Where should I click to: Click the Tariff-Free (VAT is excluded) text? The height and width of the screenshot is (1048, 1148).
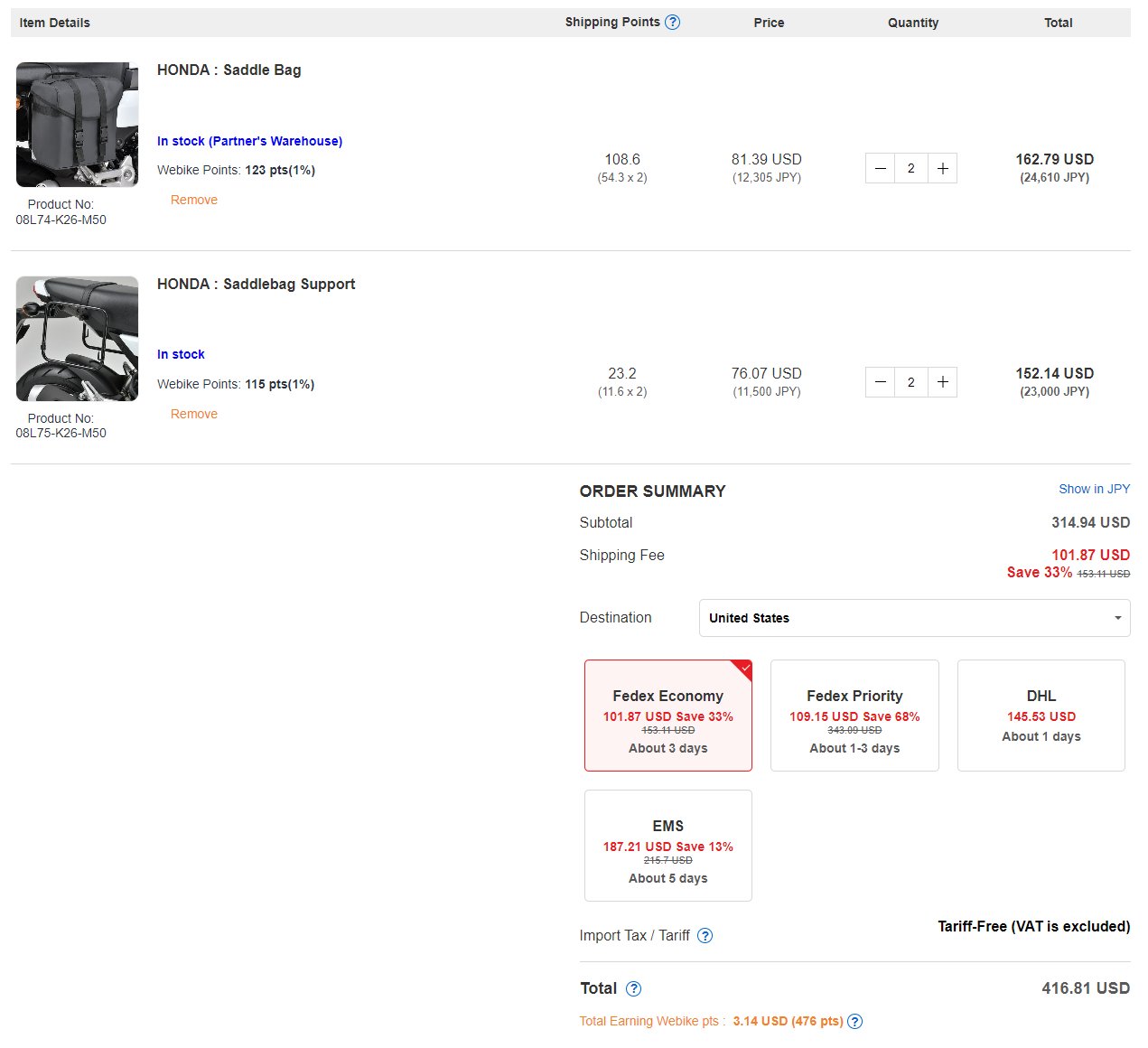tap(1034, 926)
